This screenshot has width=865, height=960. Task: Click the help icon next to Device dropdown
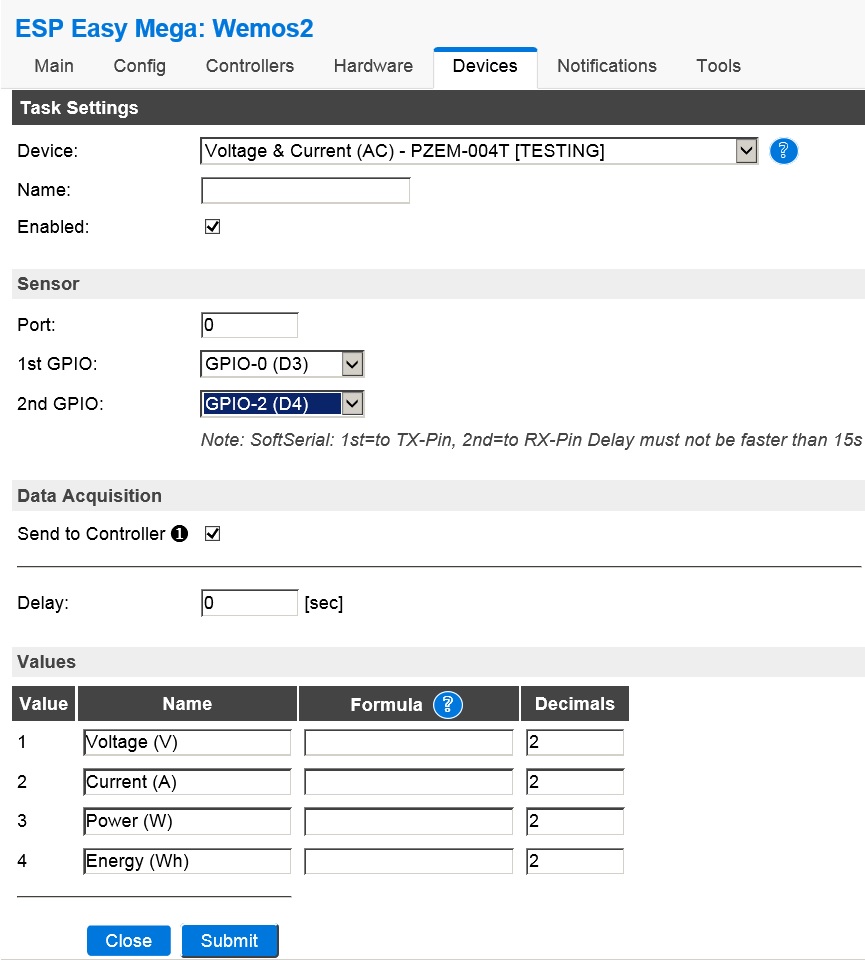coord(784,151)
